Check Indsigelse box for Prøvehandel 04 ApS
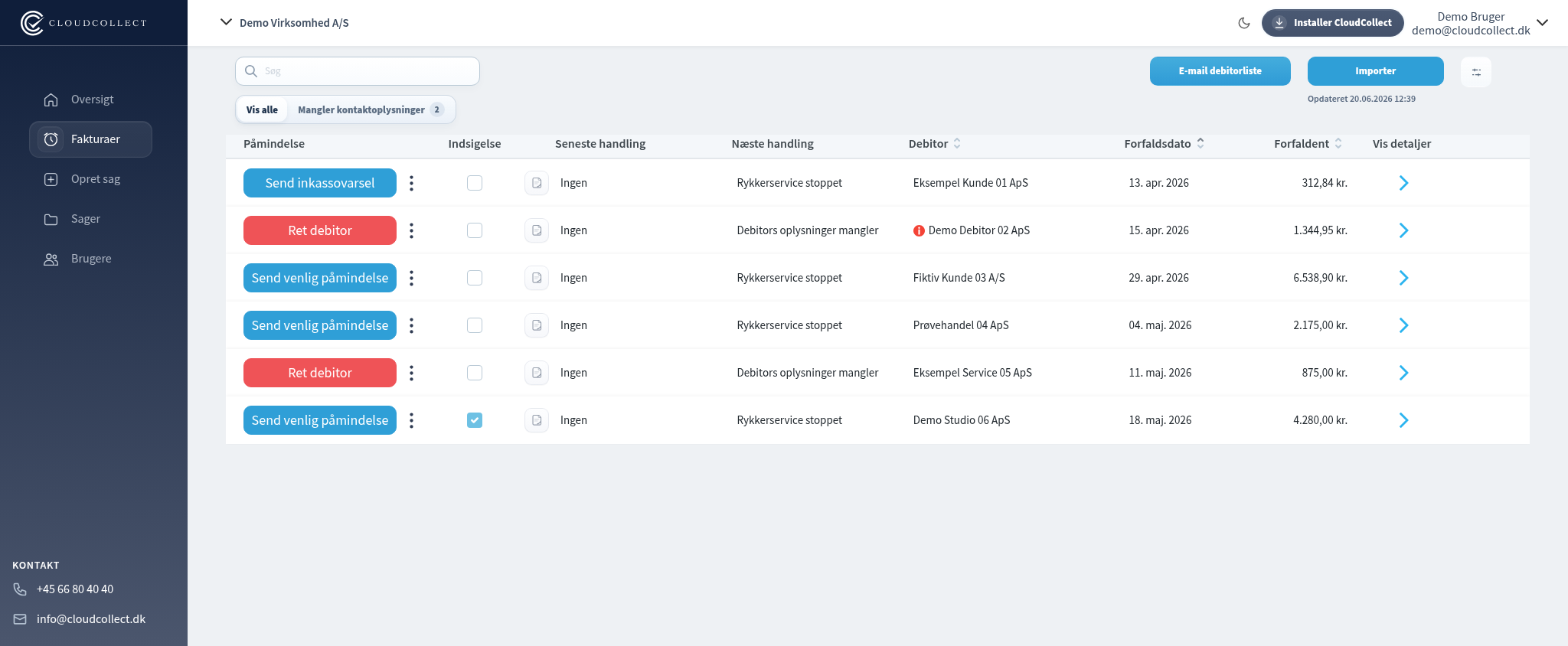 click(475, 325)
